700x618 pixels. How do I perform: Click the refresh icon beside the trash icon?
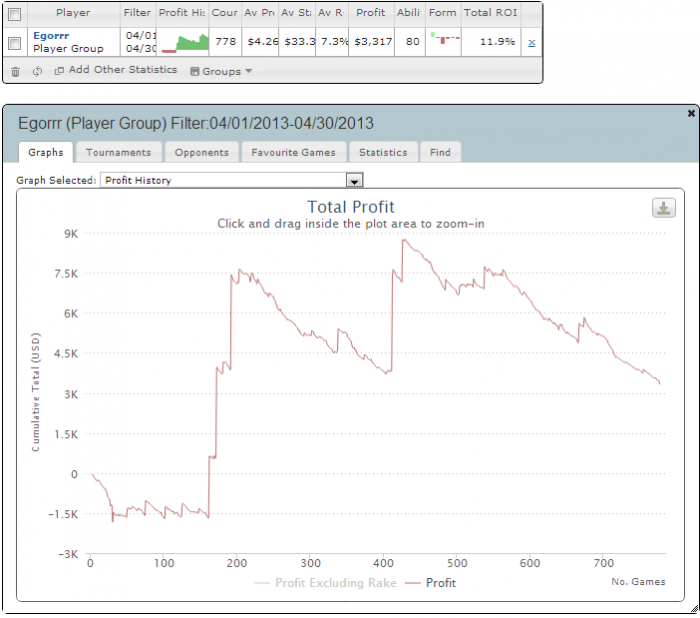click(37, 71)
